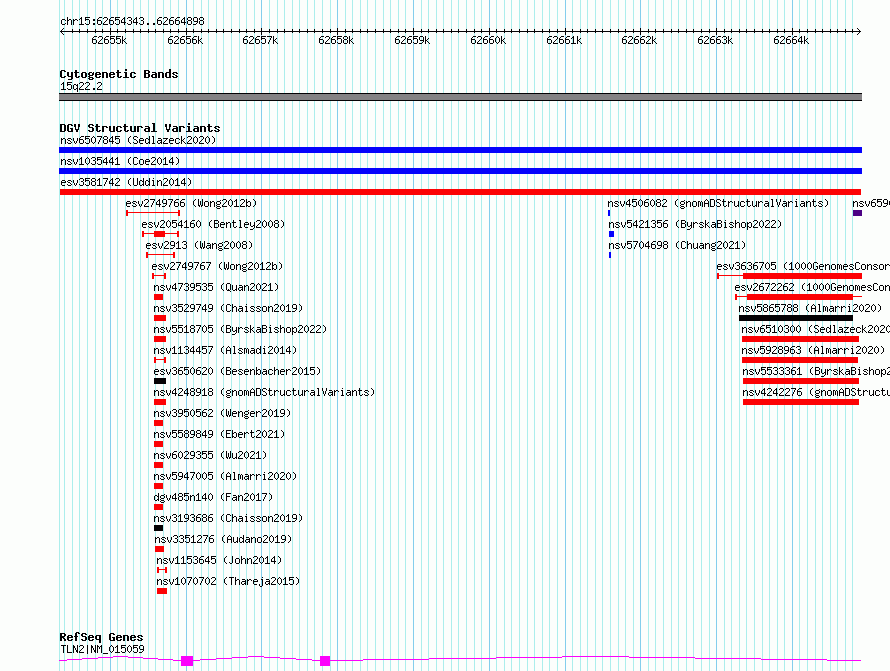Click the Cytogenetic Bands track title
The width and height of the screenshot is (890, 671).
coord(119,74)
